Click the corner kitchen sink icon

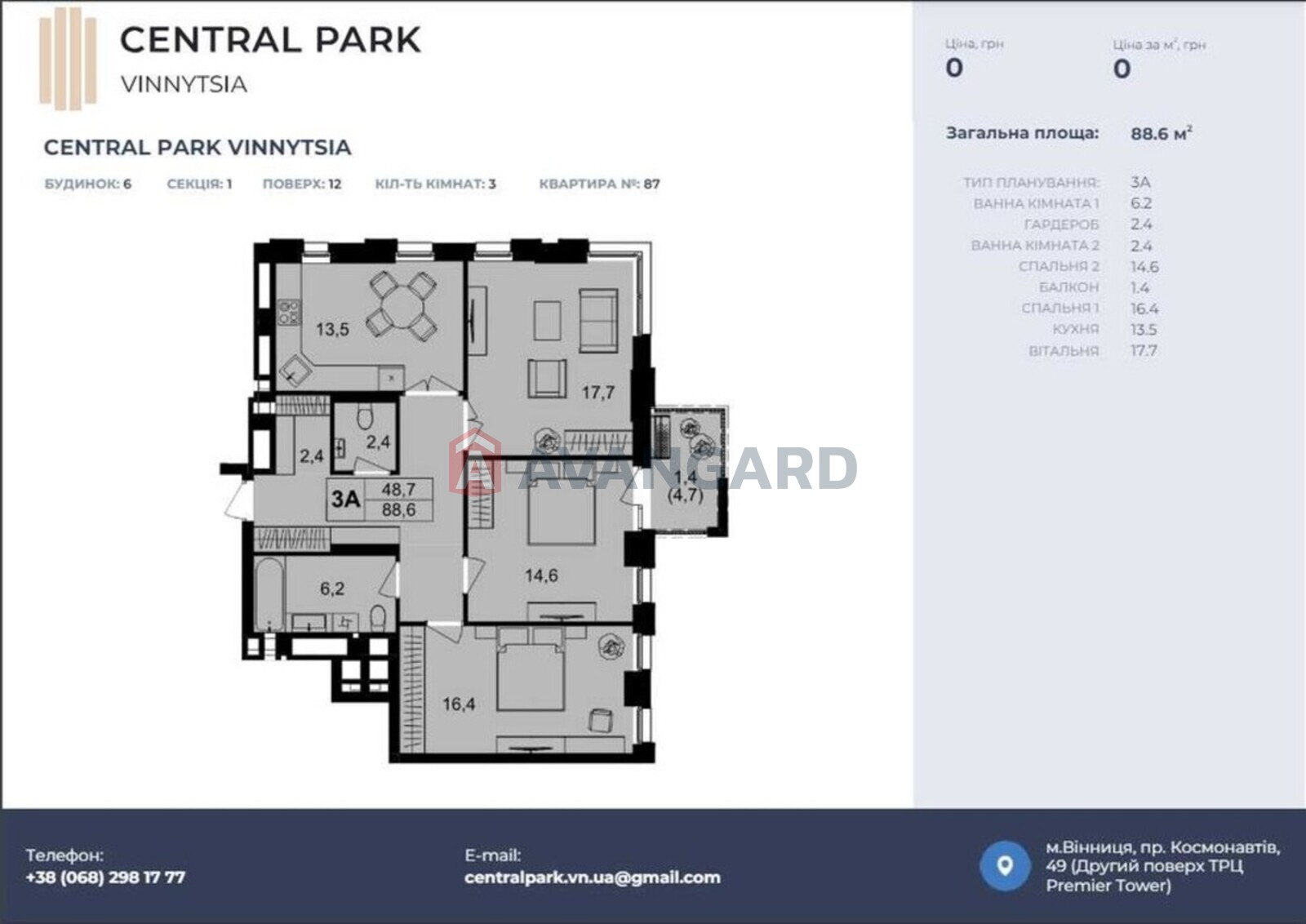point(295,372)
